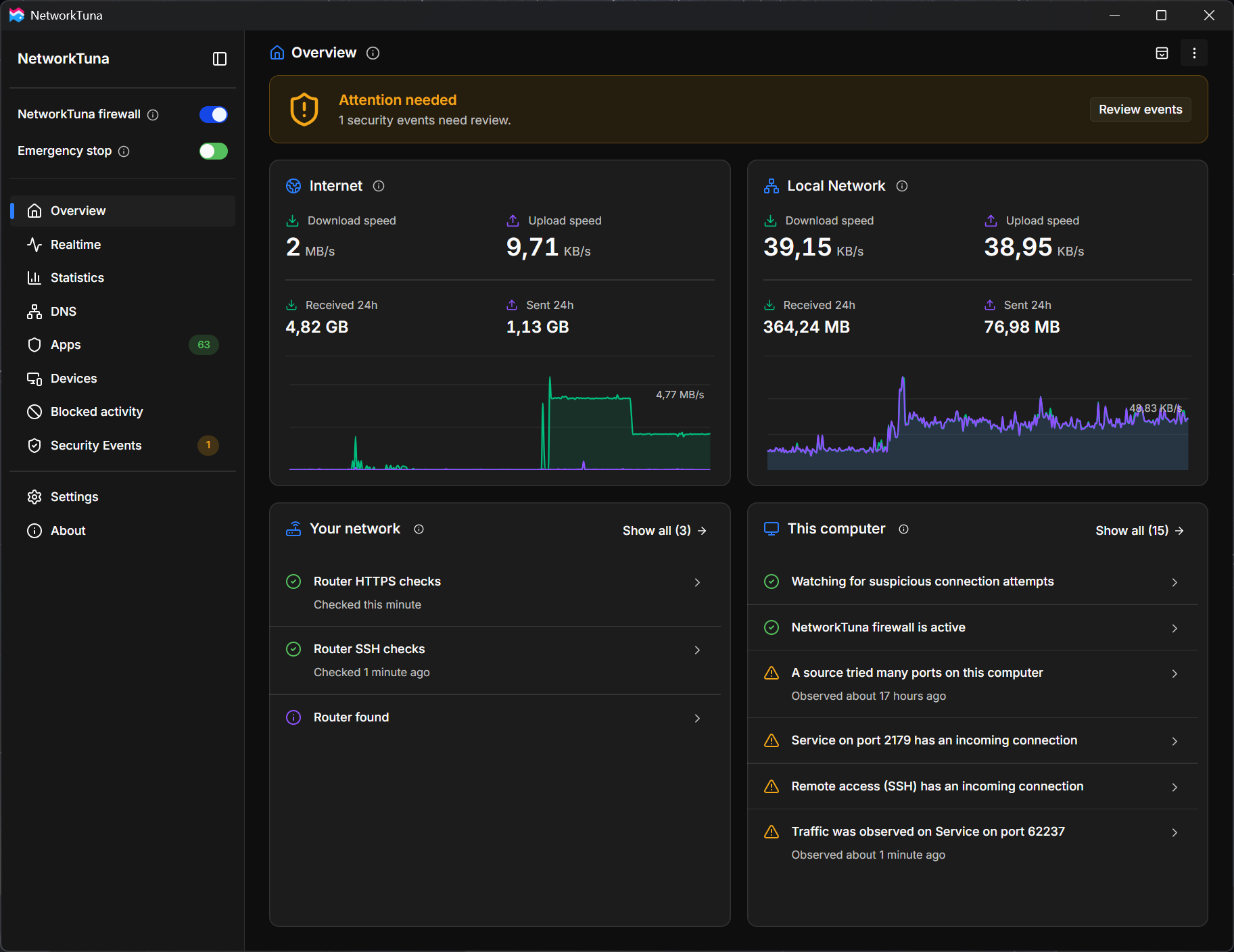Collapse the sidebar with panel icon
This screenshot has height=952, width=1234.
click(x=220, y=59)
